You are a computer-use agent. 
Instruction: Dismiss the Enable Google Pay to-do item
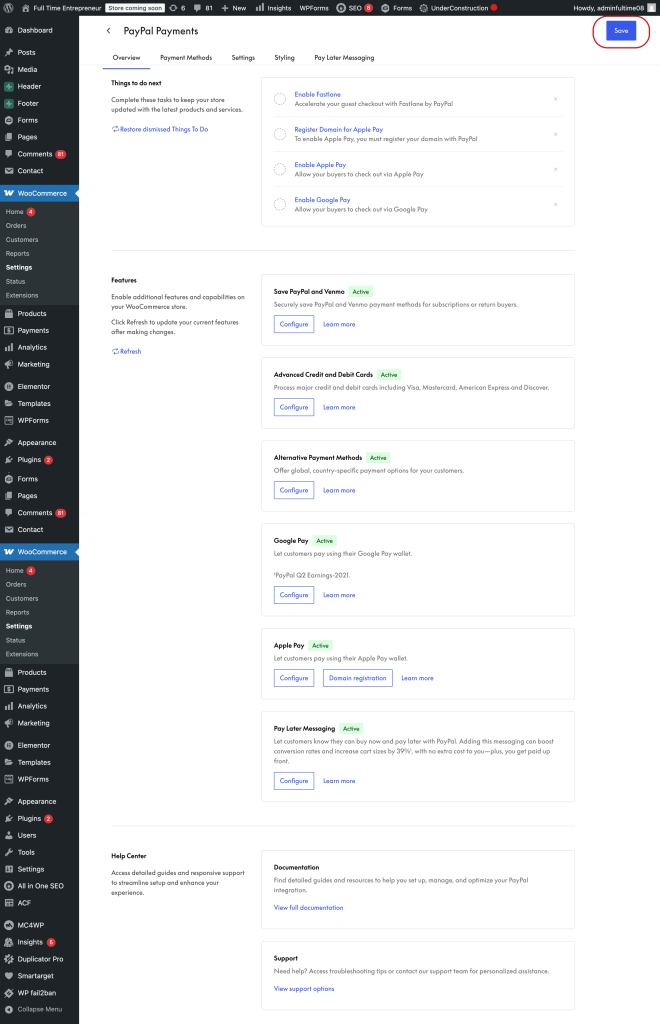click(556, 205)
